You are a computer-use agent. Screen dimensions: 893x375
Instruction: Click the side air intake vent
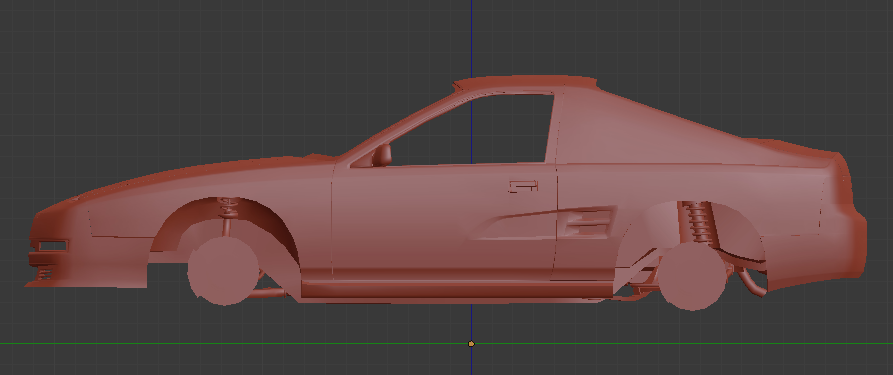click(587, 222)
